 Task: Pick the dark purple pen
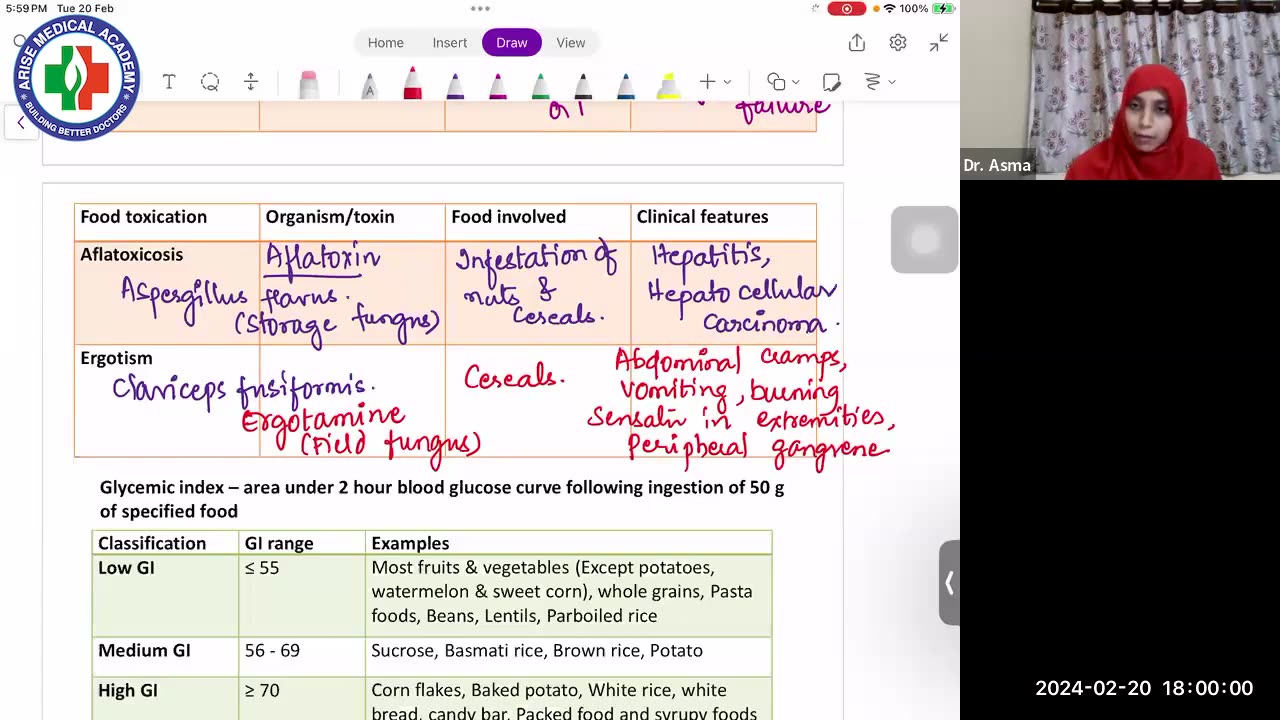(x=455, y=85)
